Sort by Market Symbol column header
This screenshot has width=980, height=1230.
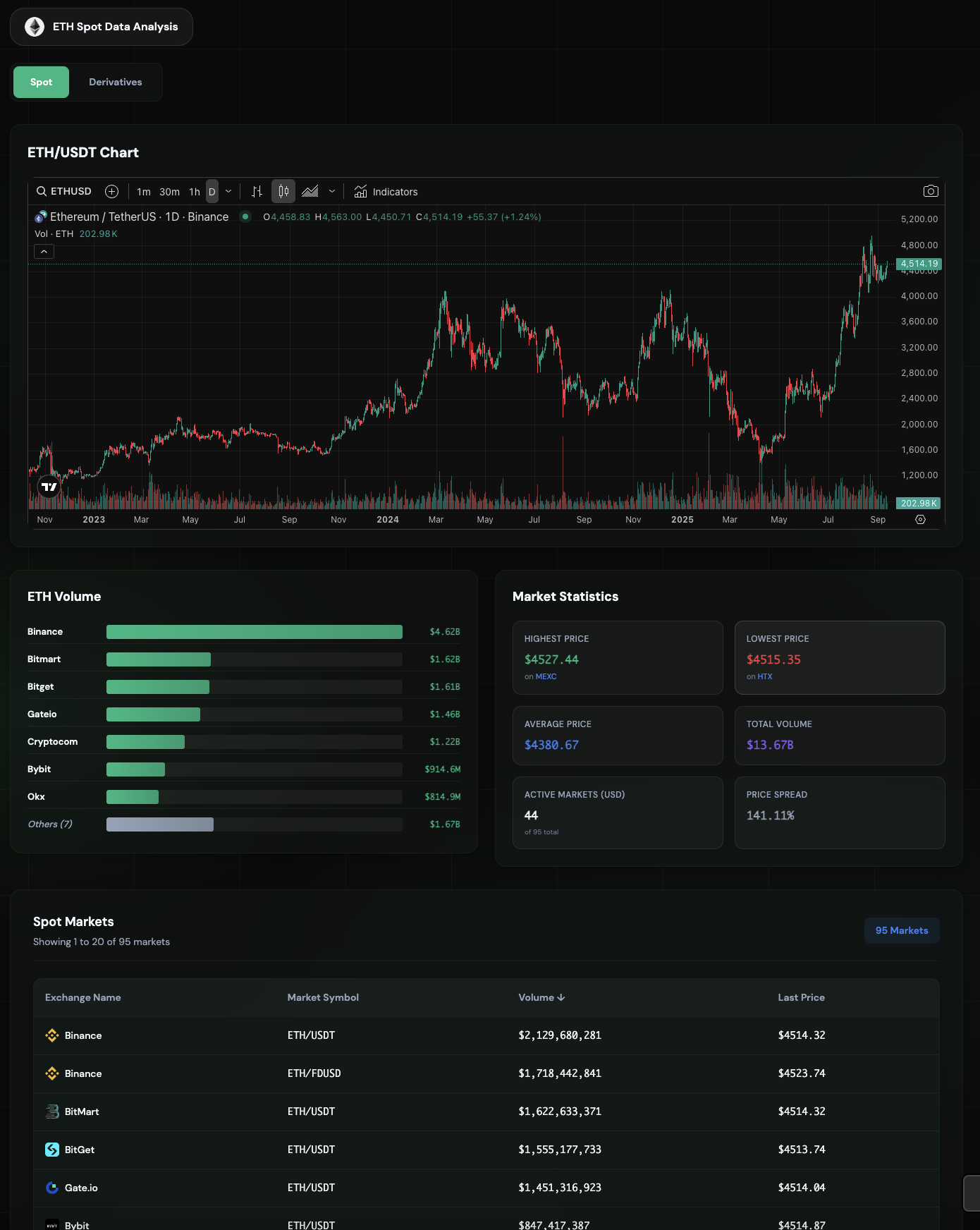(x=323, y=997)
